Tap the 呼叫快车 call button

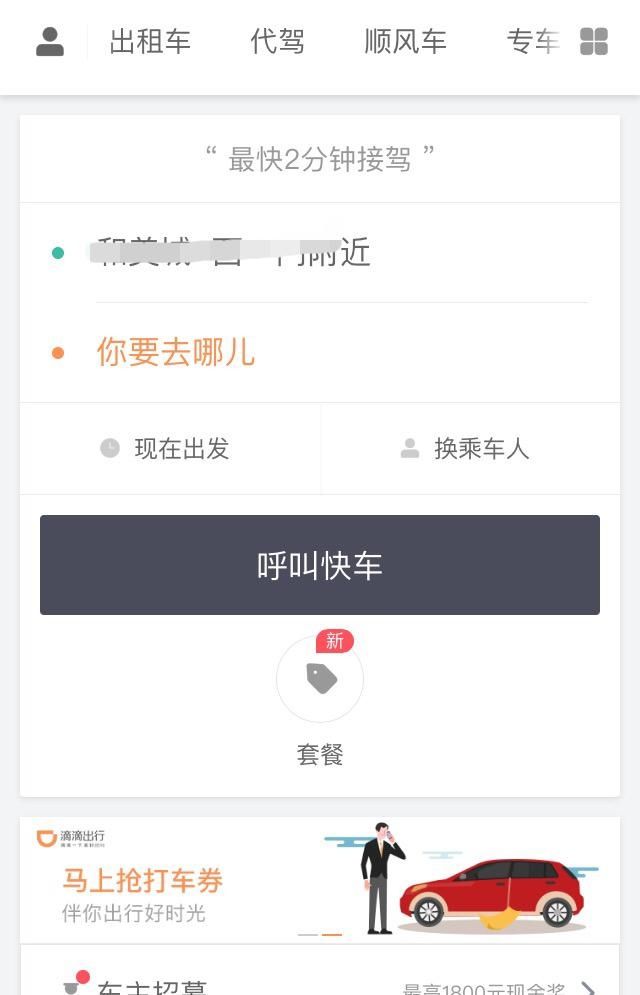tap(320, 564)
